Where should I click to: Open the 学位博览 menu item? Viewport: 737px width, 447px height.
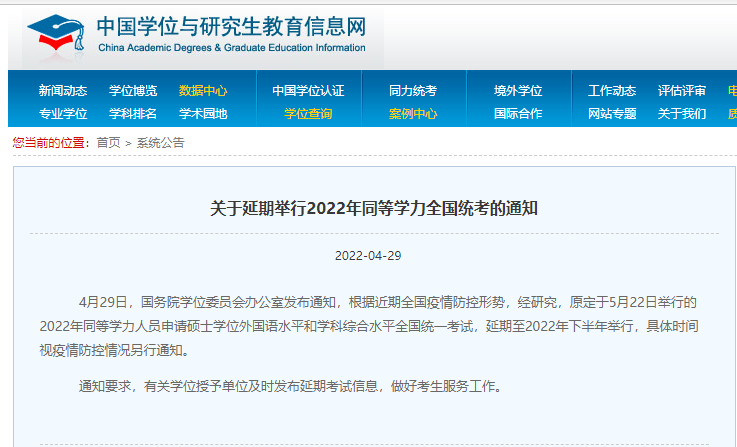point(133,91)
